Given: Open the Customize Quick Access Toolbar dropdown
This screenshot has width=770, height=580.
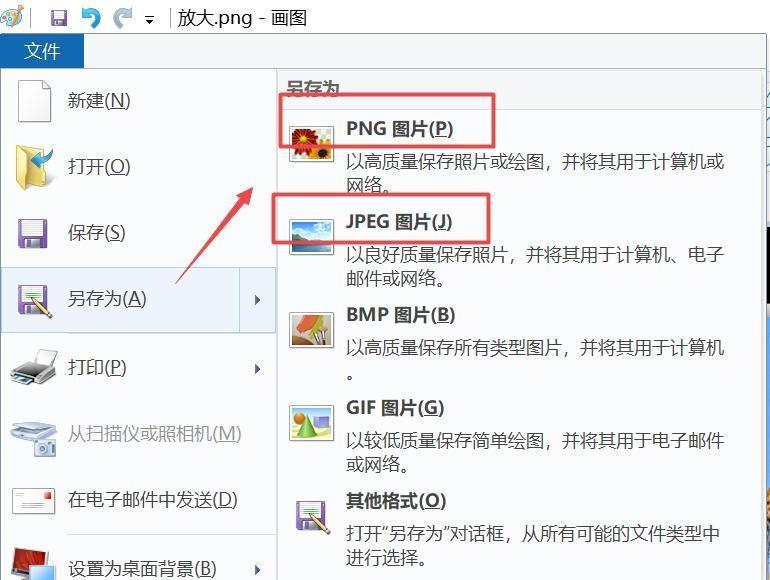Looking at the screenshot, I should (x=149, y=20).
